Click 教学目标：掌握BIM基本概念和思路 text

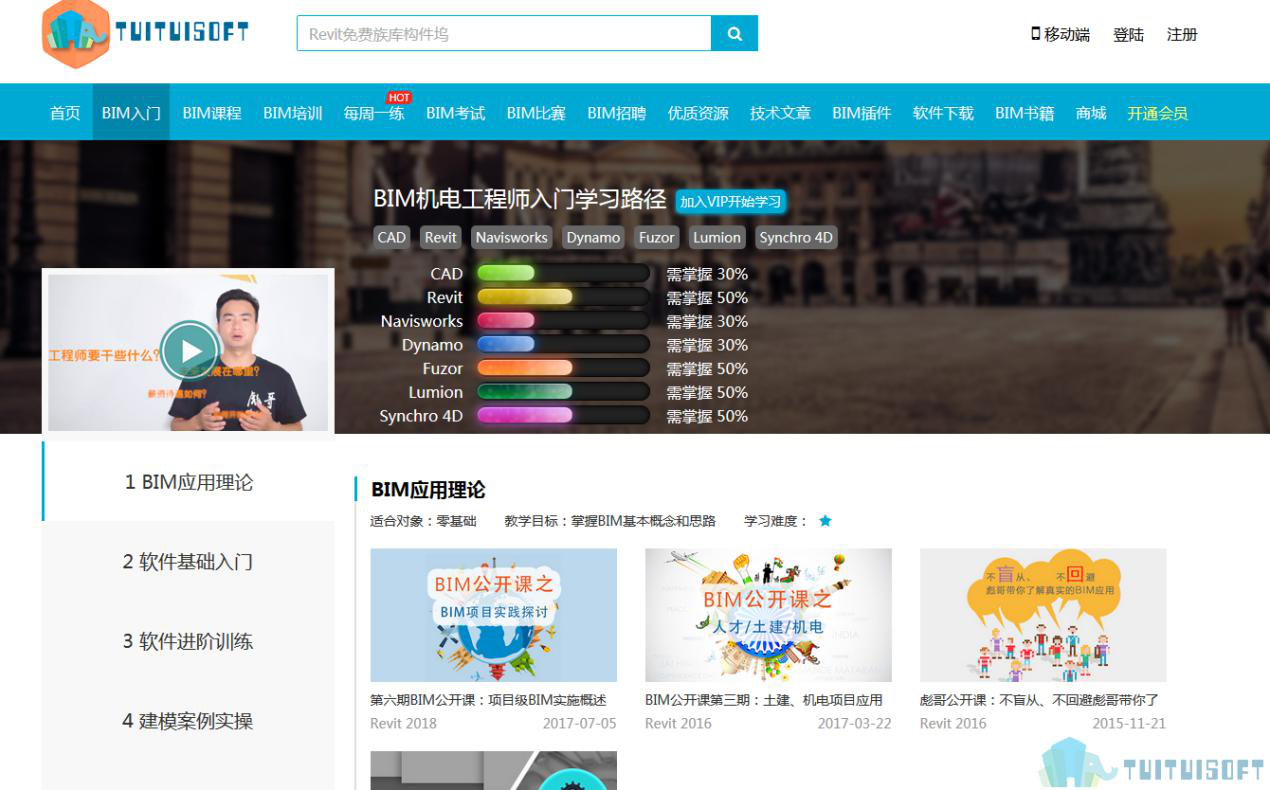[610, 521]
